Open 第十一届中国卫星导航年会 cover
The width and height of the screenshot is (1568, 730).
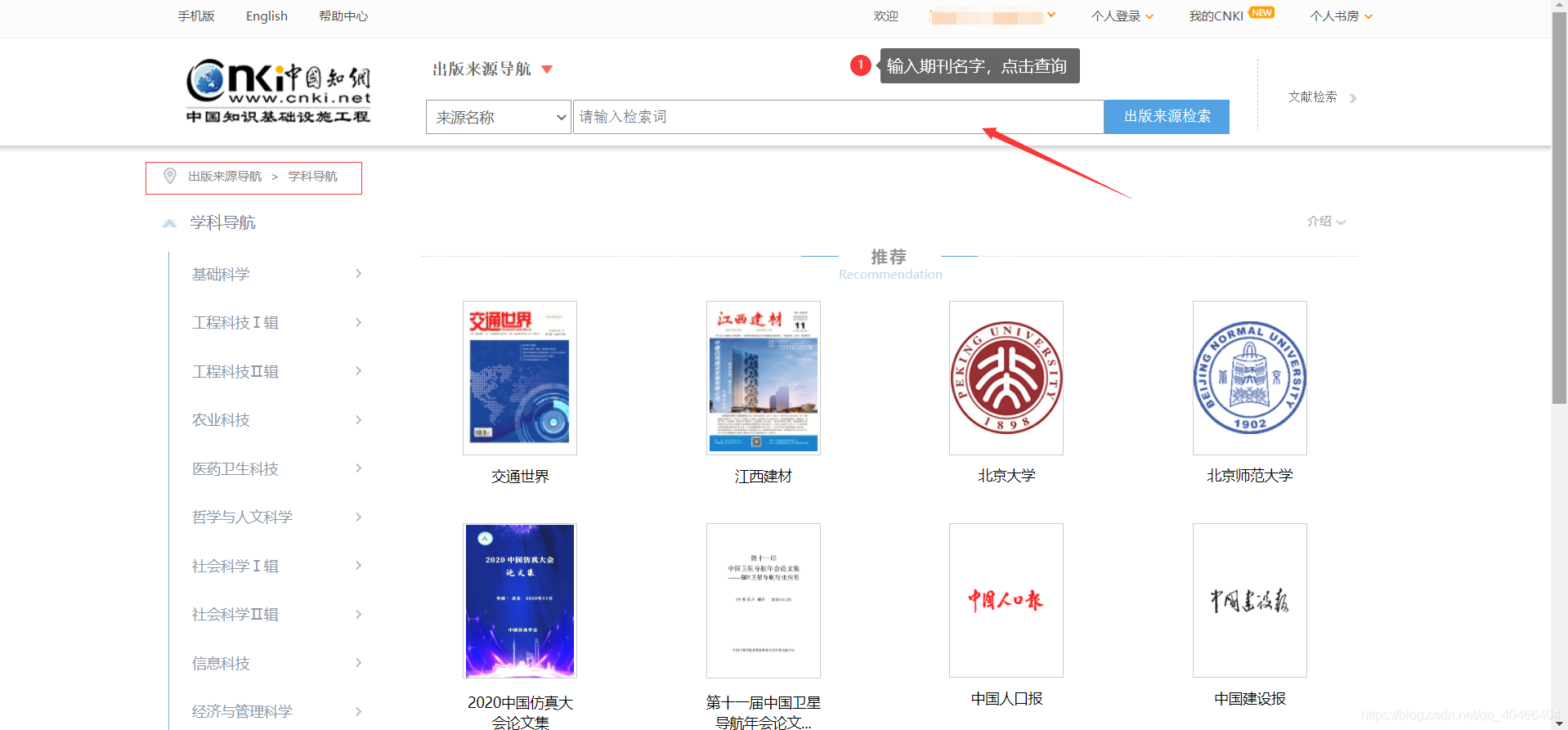pos(764,601)
